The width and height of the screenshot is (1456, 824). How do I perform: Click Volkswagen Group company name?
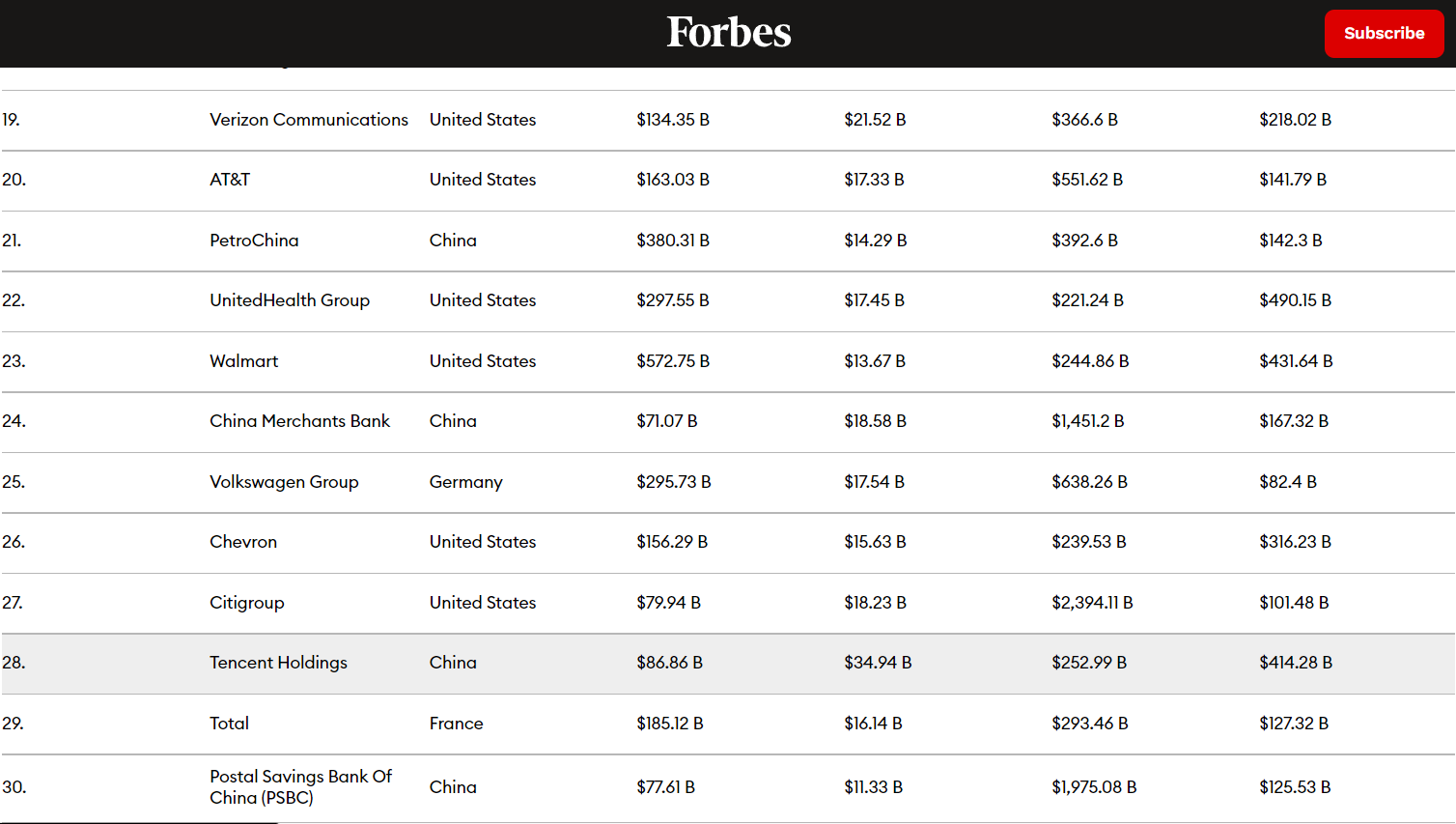coord(284,482)
